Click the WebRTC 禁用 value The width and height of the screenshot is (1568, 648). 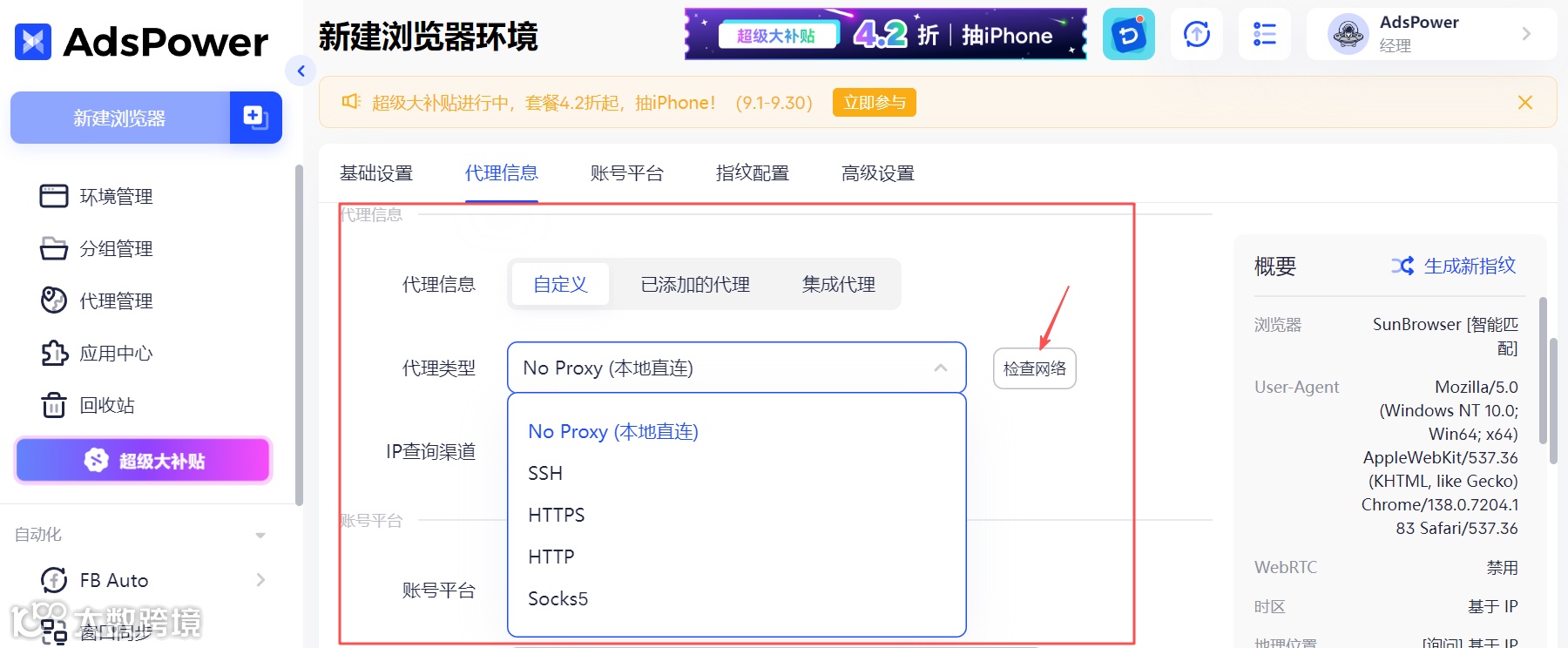tap(1502, 567)
